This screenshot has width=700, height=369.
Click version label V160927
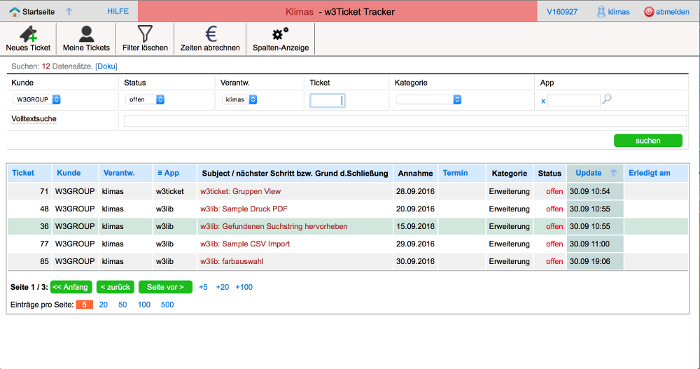tap(562, 12)
